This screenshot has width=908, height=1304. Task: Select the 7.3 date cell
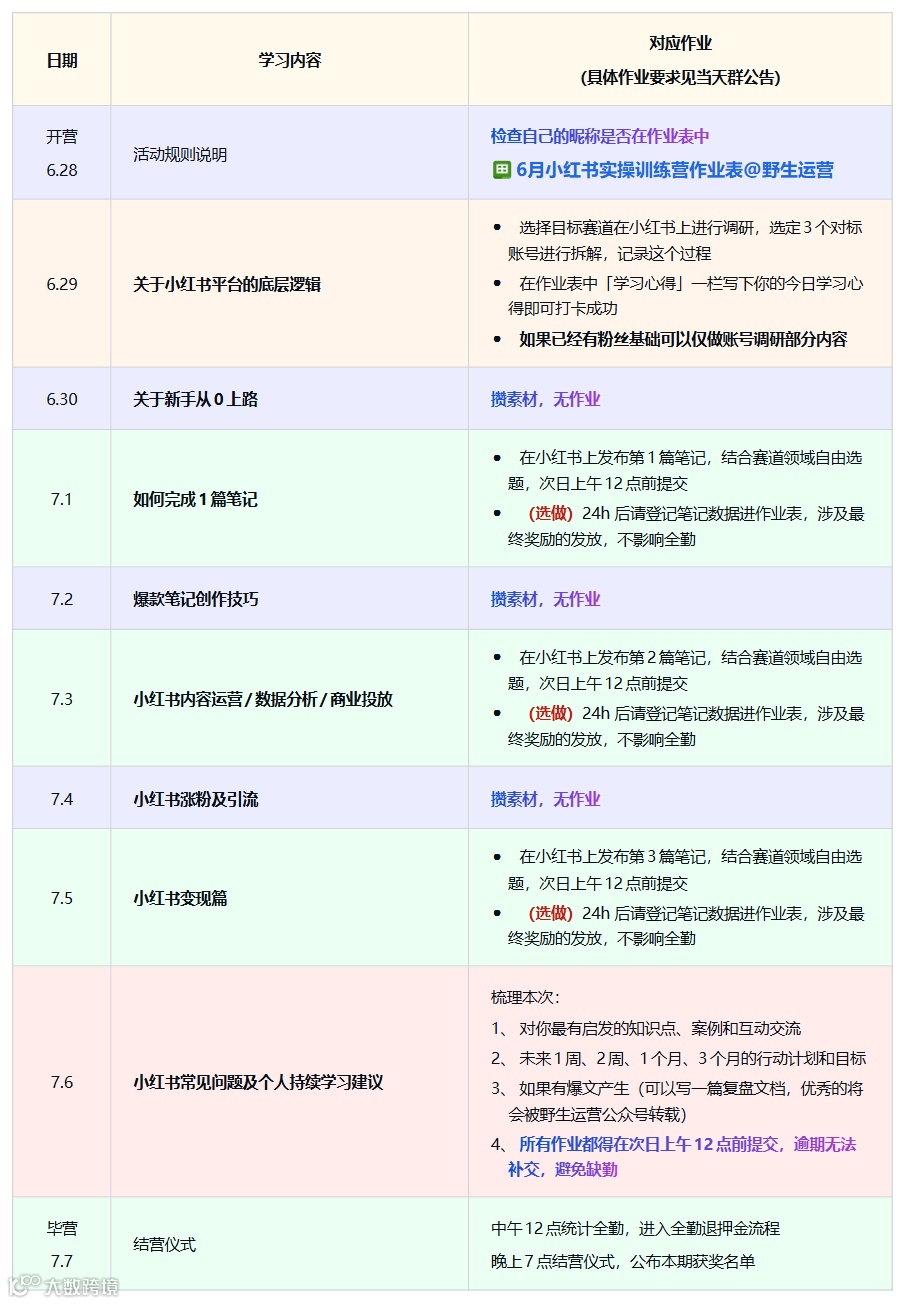(x=62, y=699)
